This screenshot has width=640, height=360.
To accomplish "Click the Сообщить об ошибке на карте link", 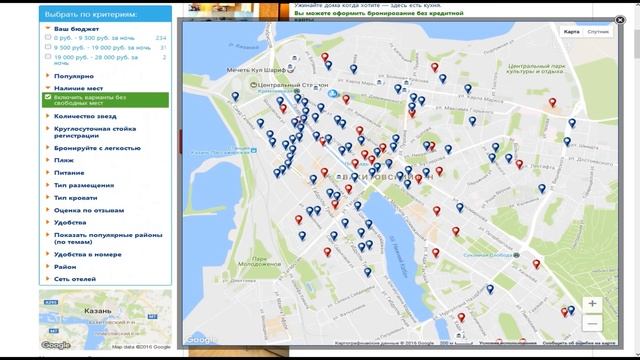I will (578, 343).
